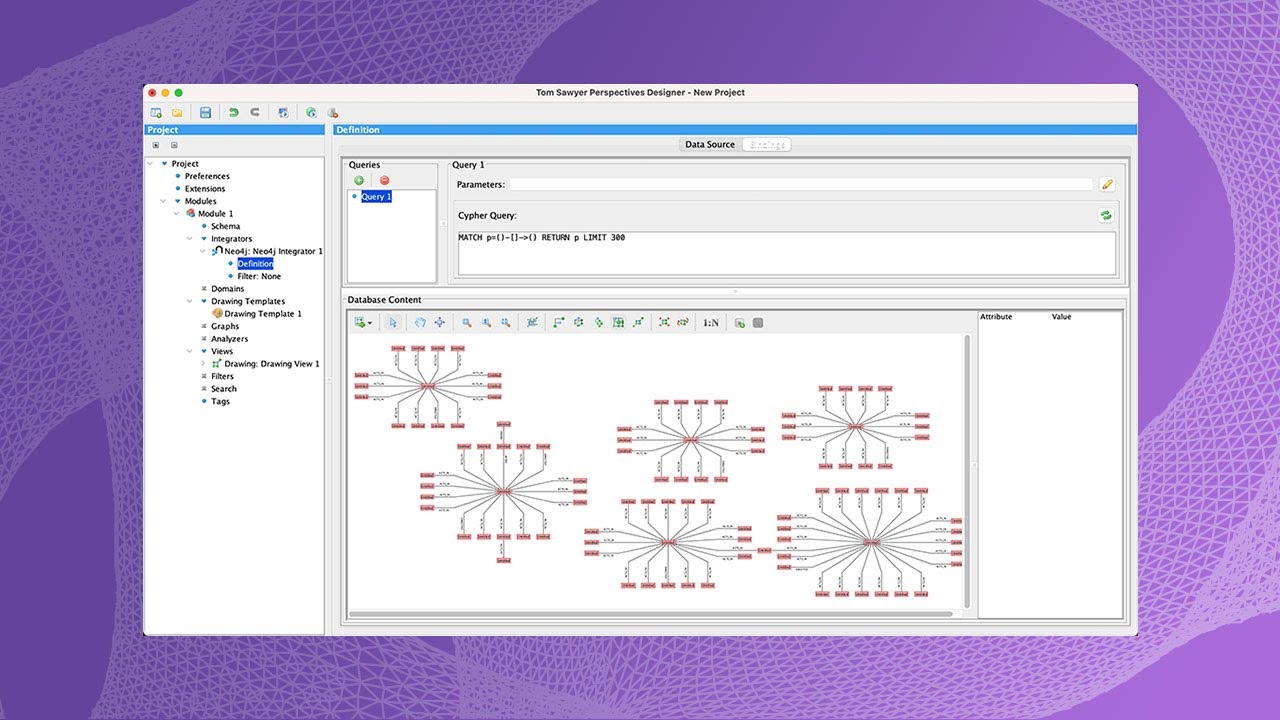Viewport: 1280px width, 720px height.
Task: Activate the Pan hand tool
Action: pos(420,322)
